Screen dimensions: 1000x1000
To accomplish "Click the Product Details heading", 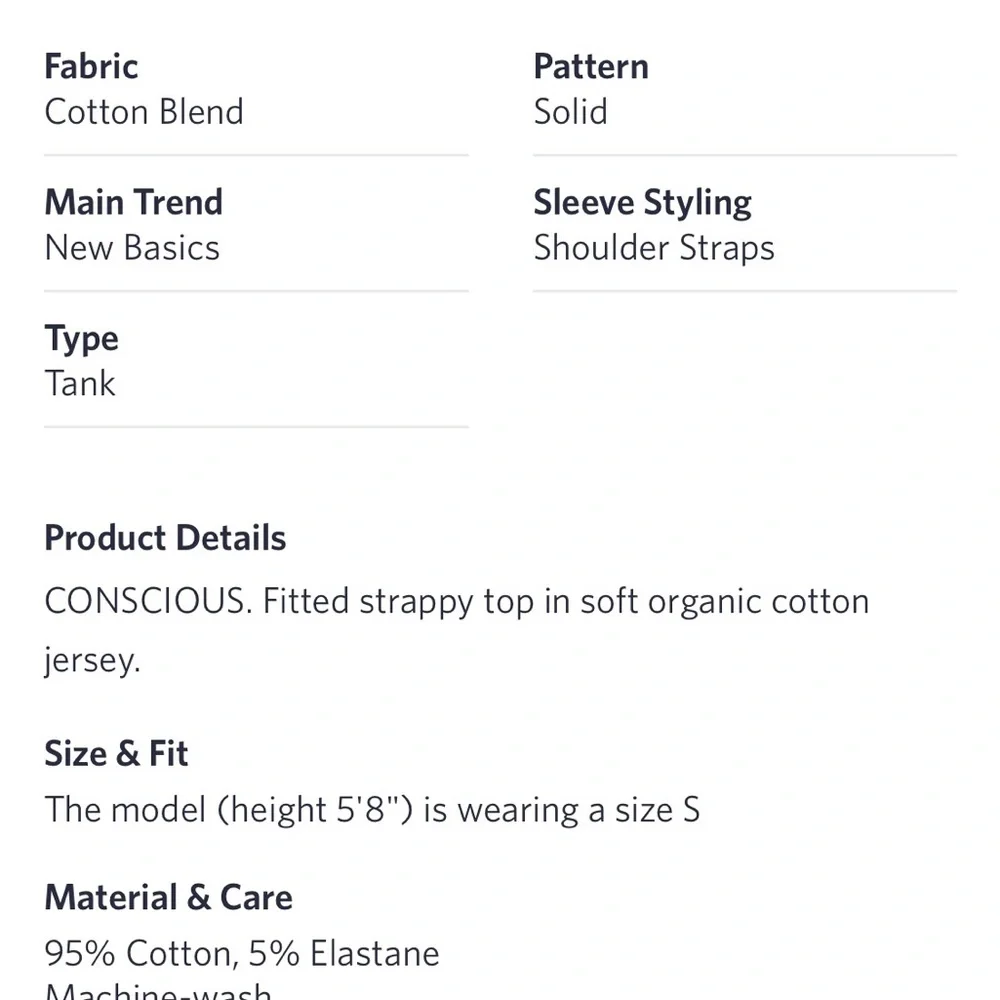I will click(x=165, y=539).
